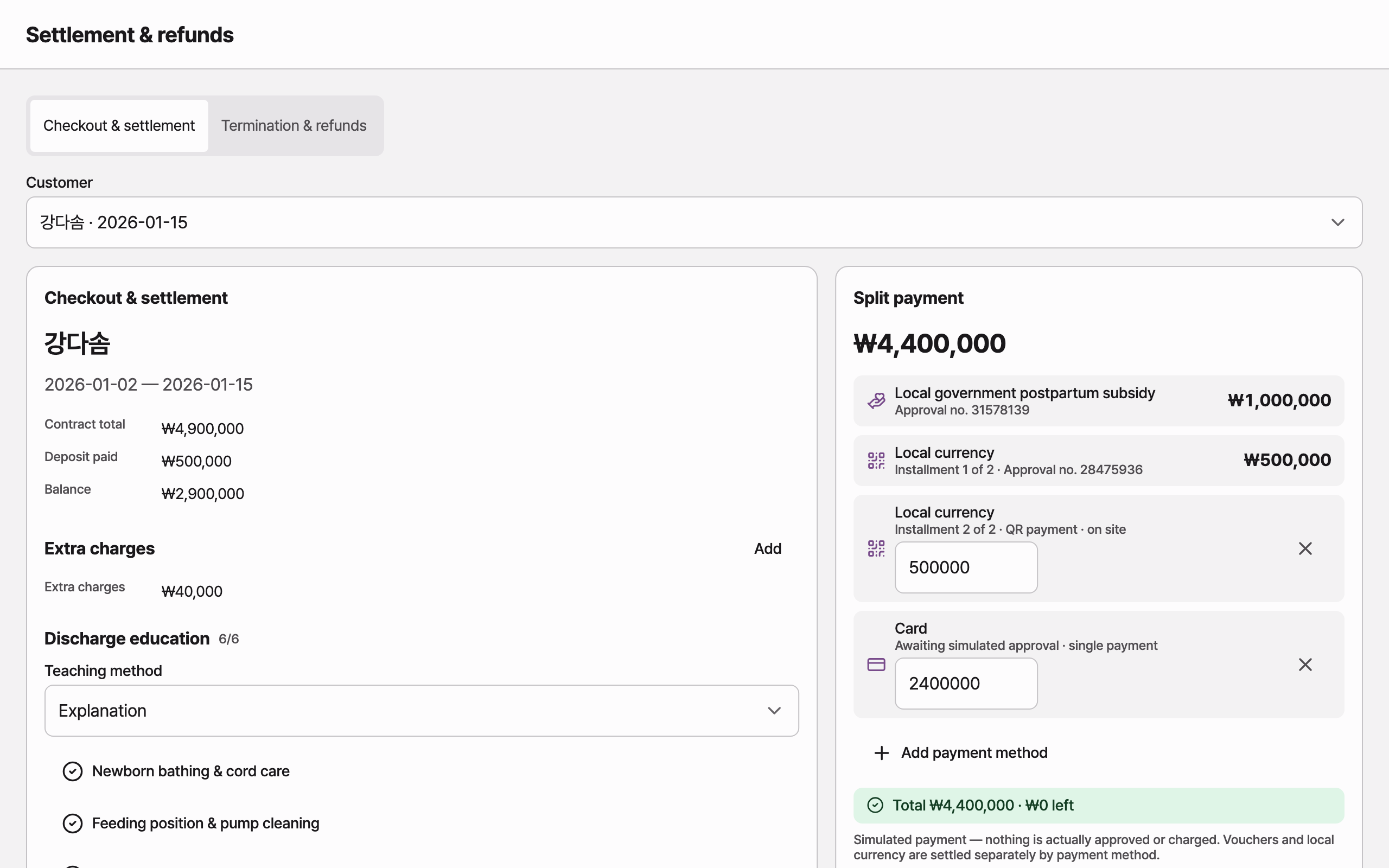Click the Extra charges ₩40,000 value
Viewport: 1389px width, 868px height.
click(192, 591)
